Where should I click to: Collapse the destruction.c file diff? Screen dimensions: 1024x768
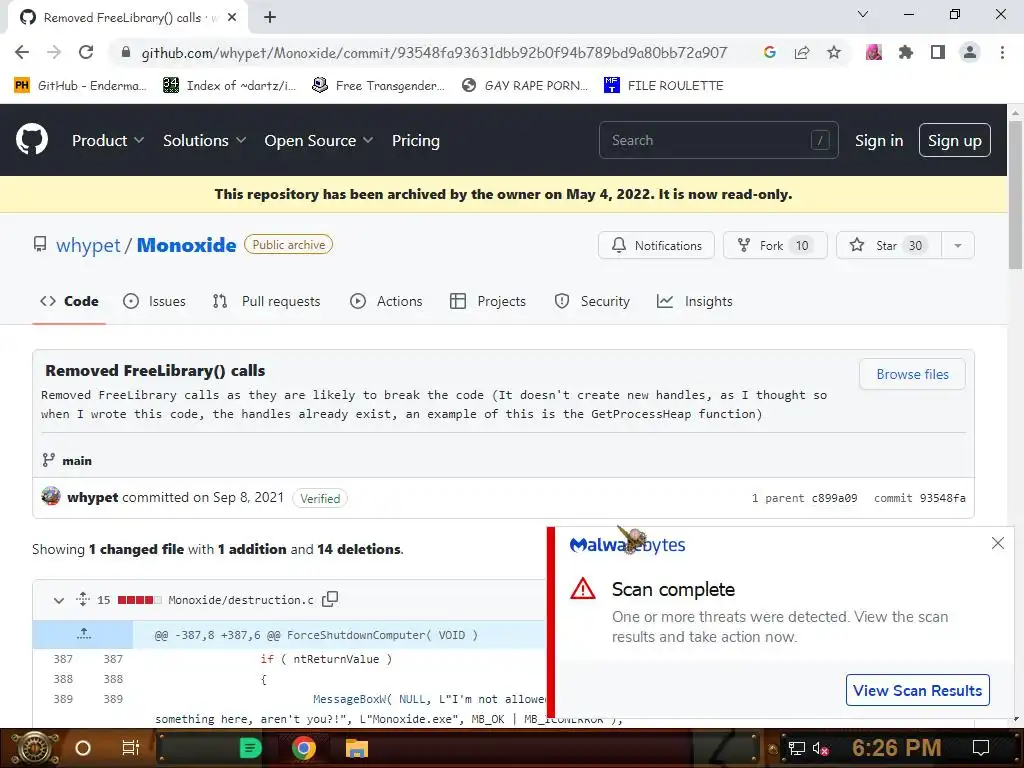click(59, 600)
